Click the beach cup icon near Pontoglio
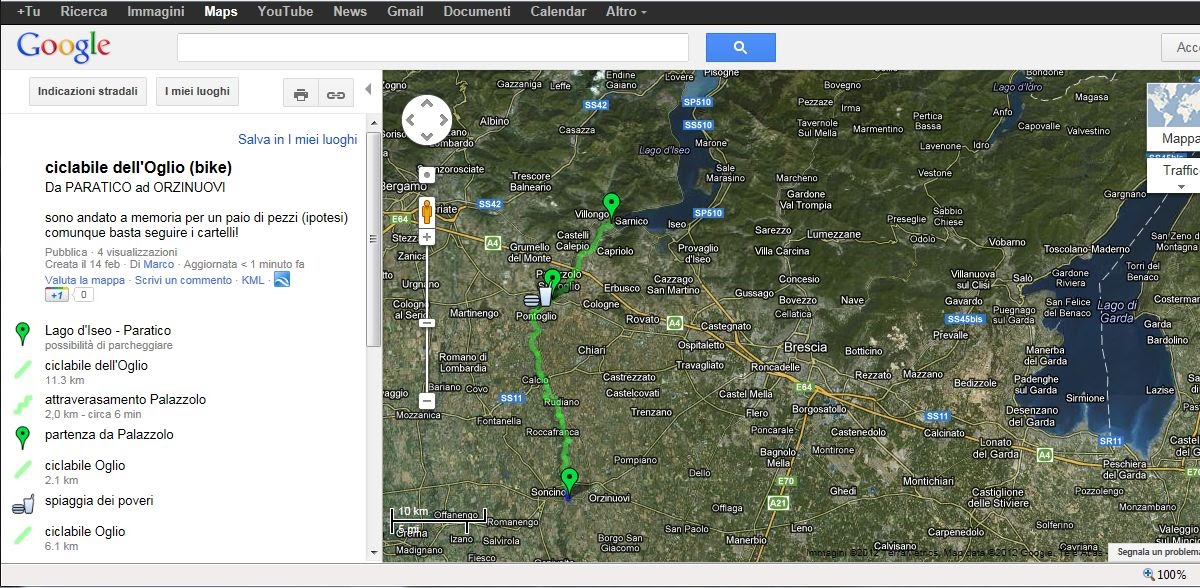This screenshot has width=1200, height=588. (x=537, y=297)
